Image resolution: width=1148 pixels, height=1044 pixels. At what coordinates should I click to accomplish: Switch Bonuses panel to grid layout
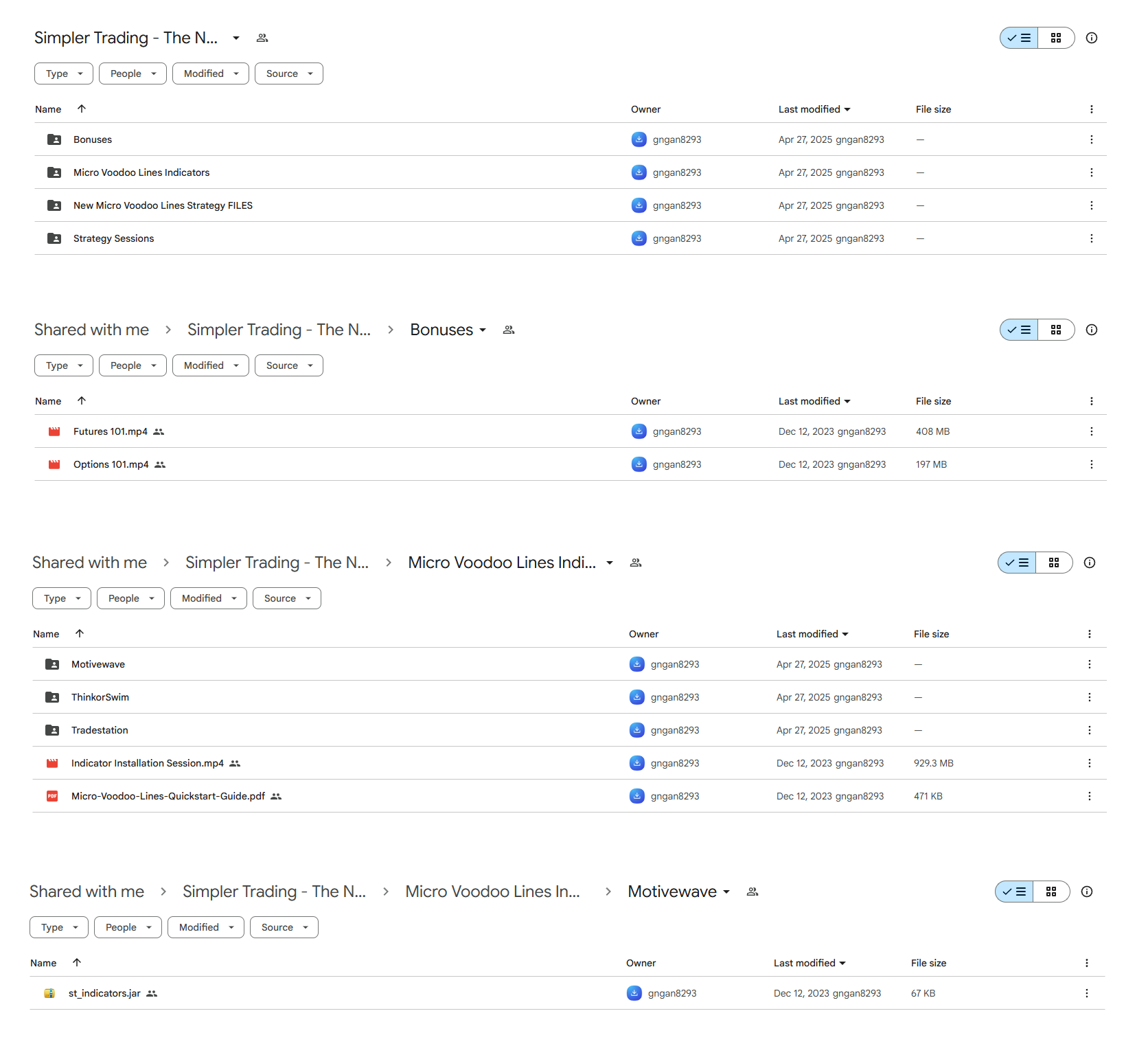click(1056, 330)
